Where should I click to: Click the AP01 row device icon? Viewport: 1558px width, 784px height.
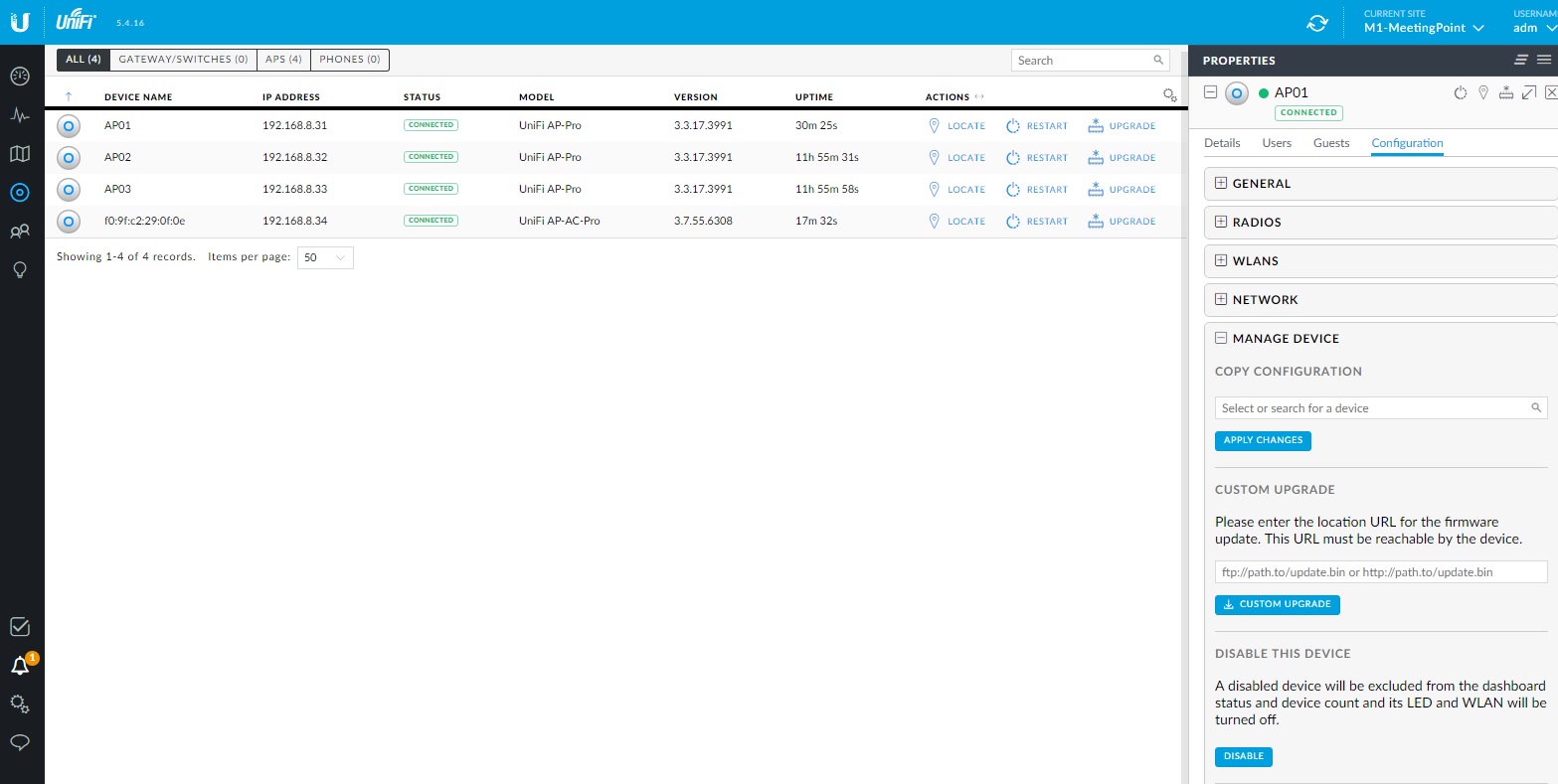tap(69, 126)
